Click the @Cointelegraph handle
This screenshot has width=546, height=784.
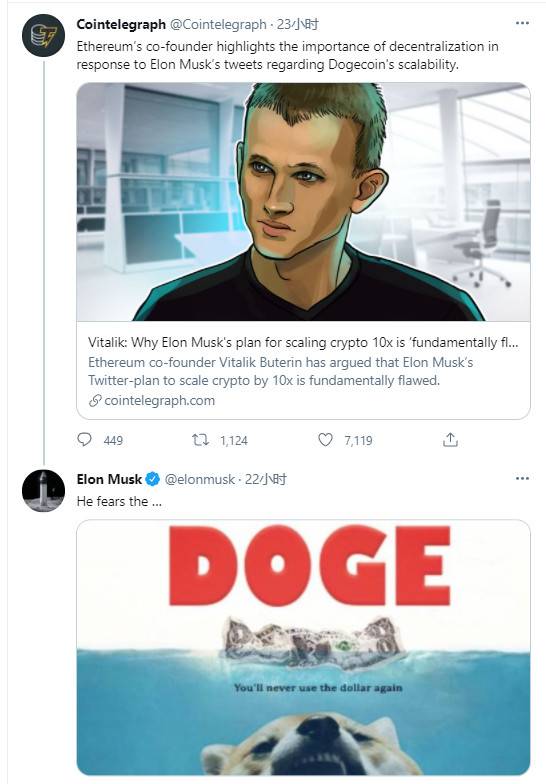tap(218, 24)
